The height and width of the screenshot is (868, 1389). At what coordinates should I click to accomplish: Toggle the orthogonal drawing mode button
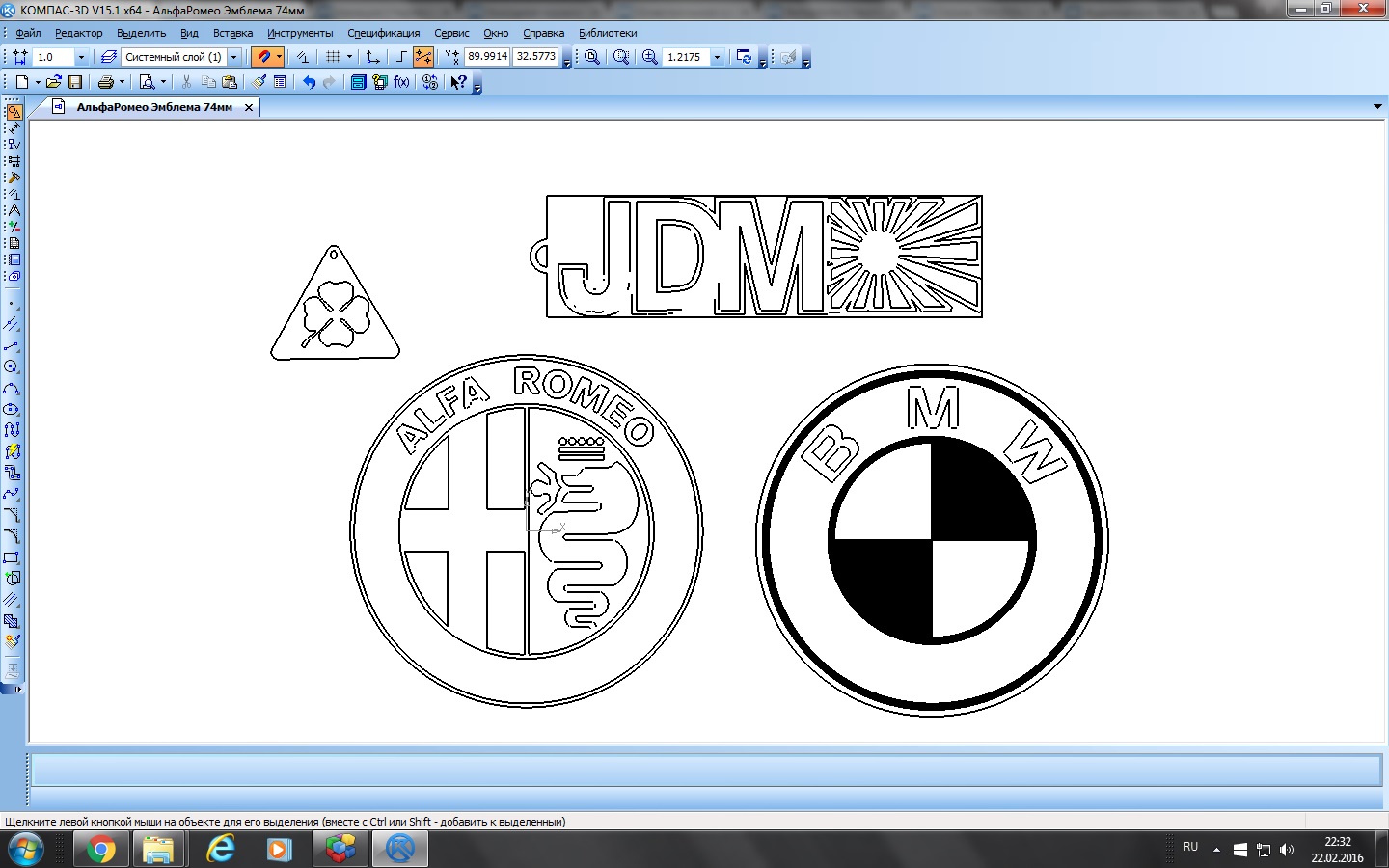pos(401,57)
